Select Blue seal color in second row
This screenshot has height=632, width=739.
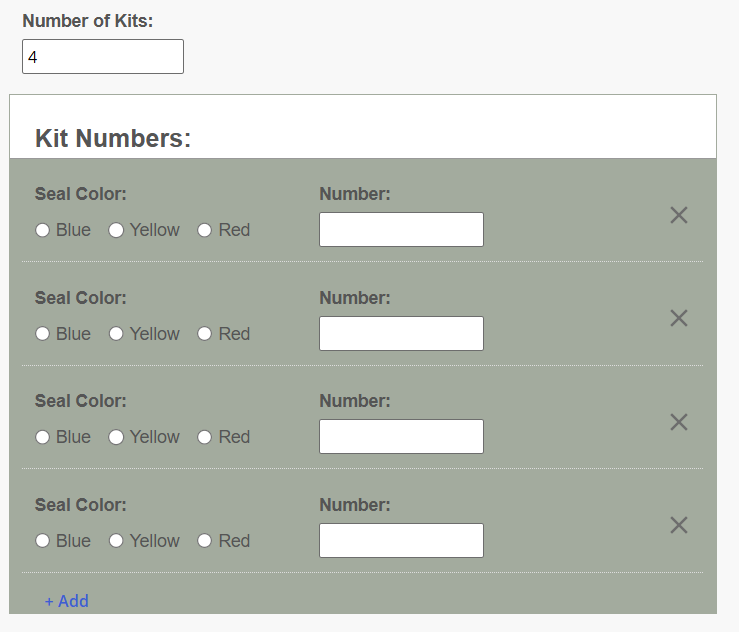[x=42, y=334]
